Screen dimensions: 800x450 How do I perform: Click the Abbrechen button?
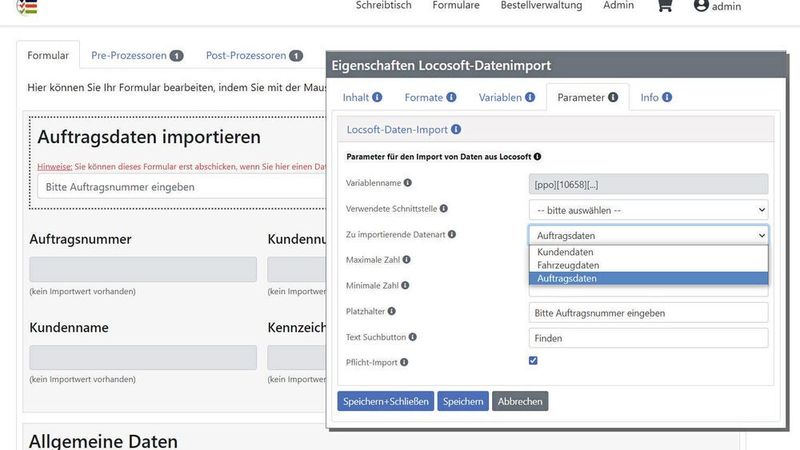pos(520,401)
